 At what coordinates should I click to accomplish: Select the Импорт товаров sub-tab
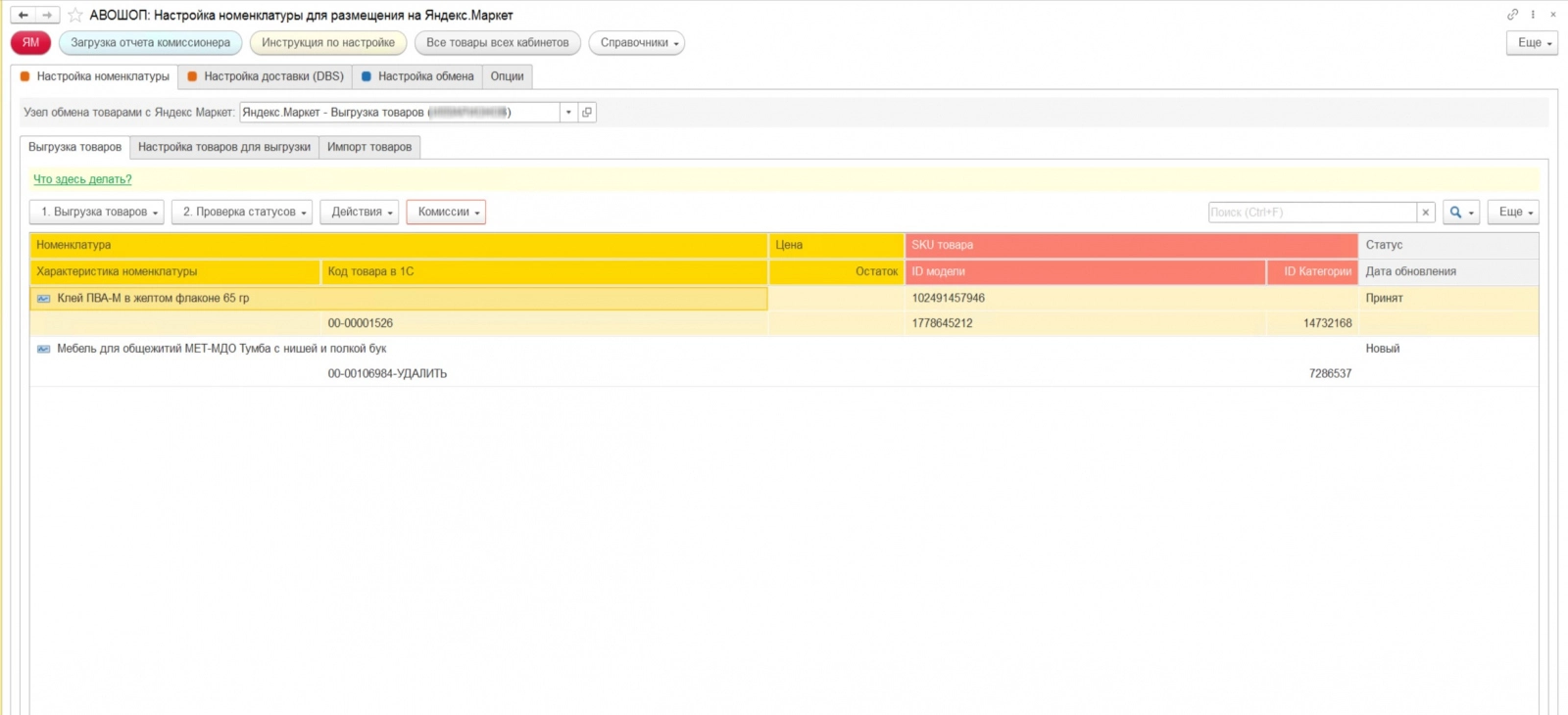(x=369, y=147)
